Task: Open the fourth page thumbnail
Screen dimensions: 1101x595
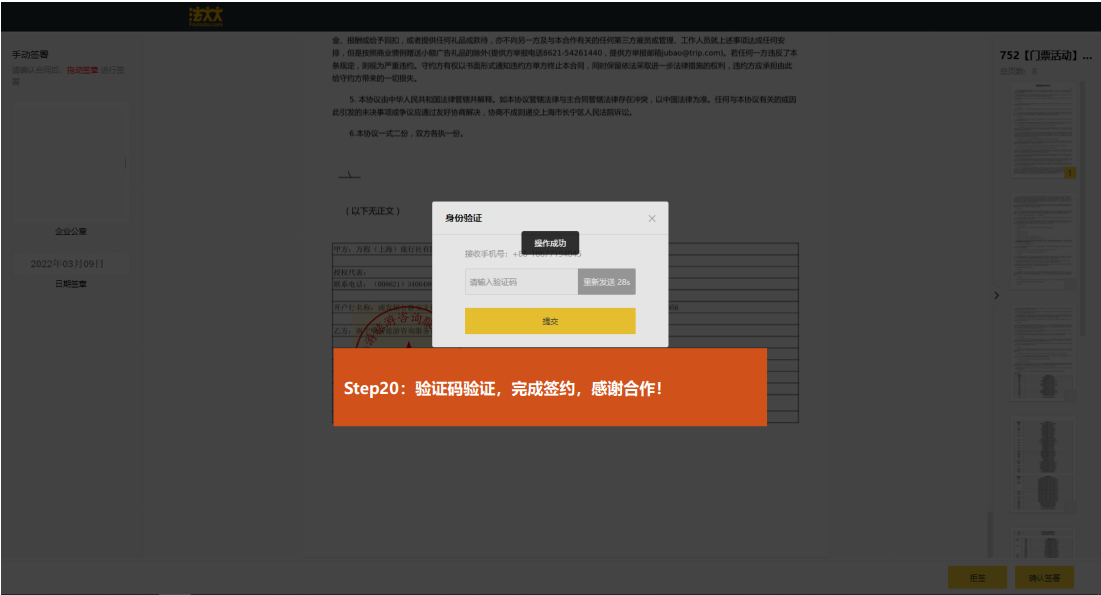Action: click(x=1041, y=460)
